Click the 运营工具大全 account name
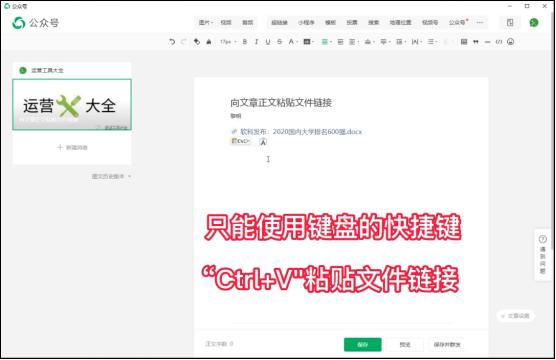This screenshot has height=360, width=556. click(47, 70)
